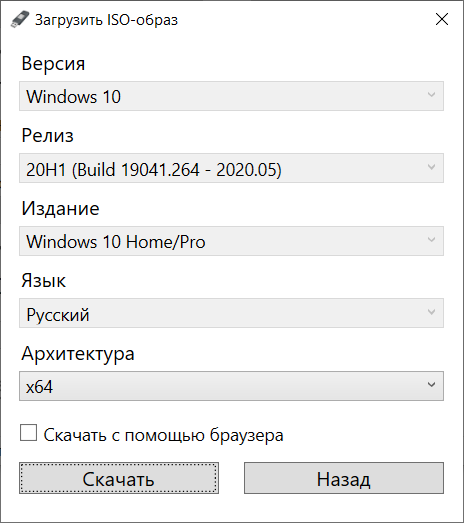
Task: Click the Rufus USB drive icon in title bar
Action: [x=20, y=19]
